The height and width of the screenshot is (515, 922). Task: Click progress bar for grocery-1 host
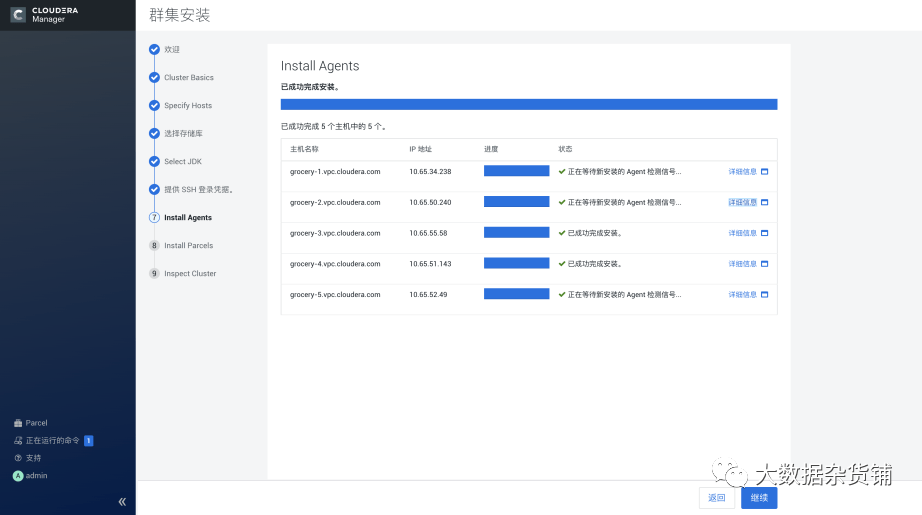(516, 171)
